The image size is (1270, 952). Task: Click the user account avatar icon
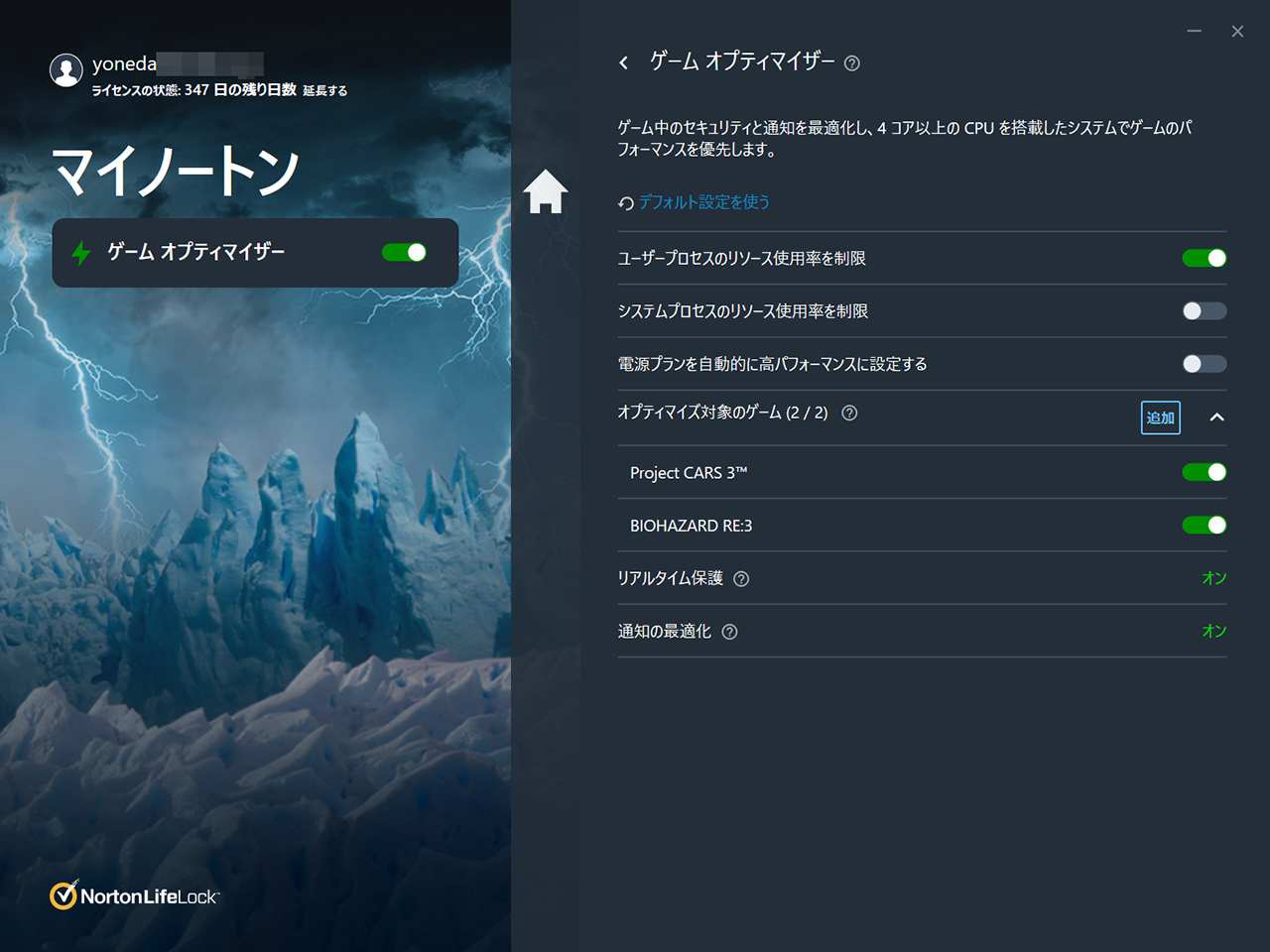click(x=66, y=70)
